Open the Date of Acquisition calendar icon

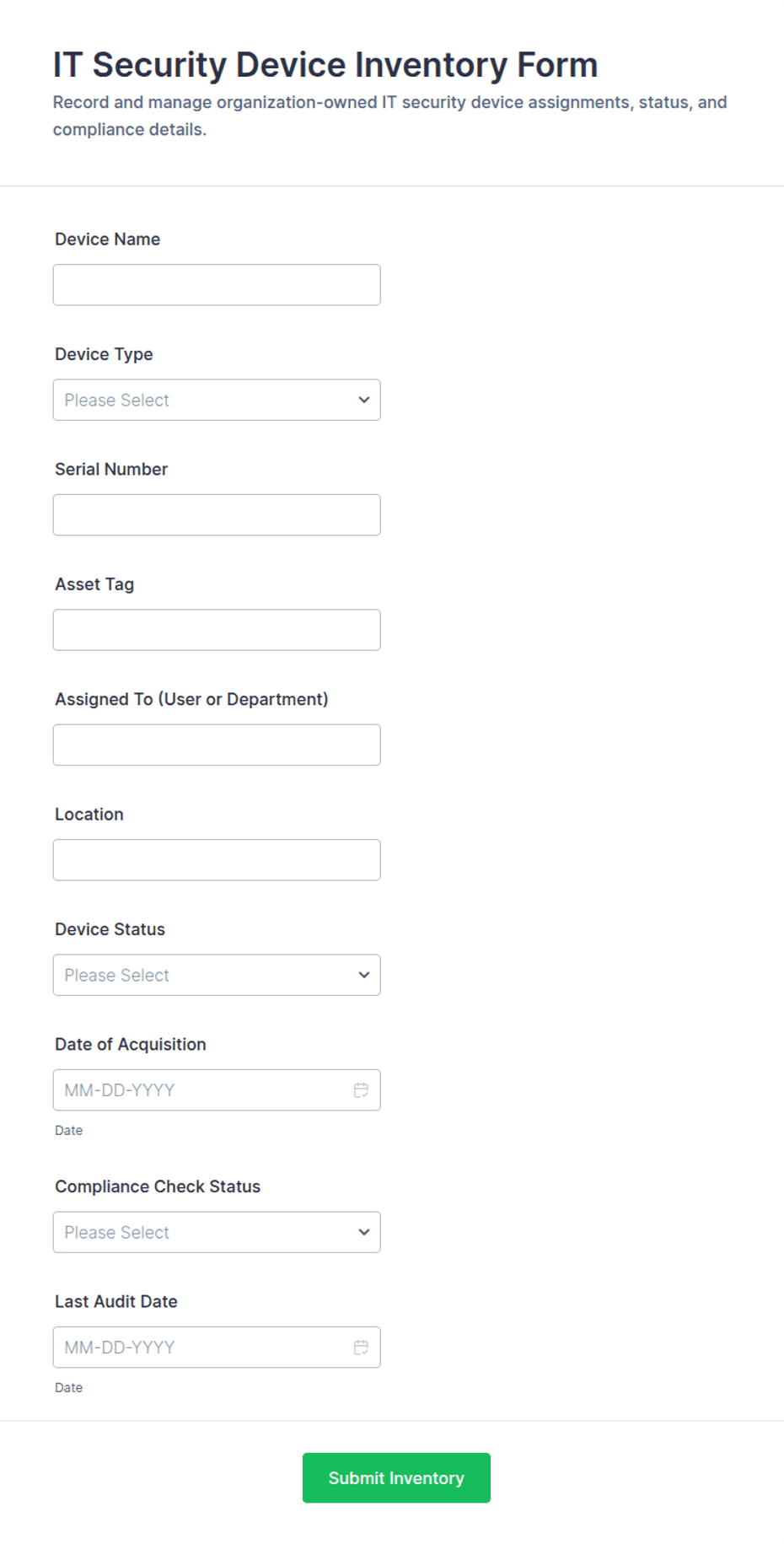coord(361,1090)
